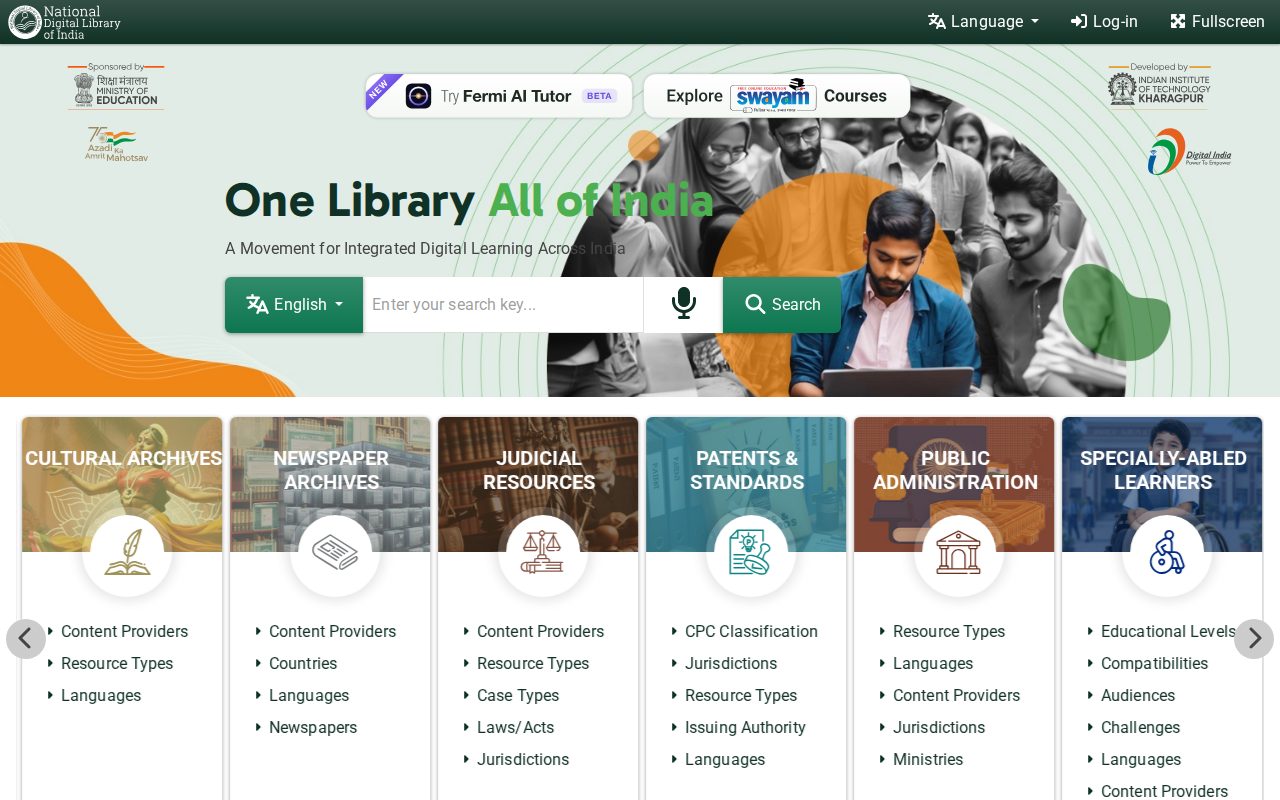This screenshot has height=800, width=1280.
Task: Open CPC Classification under Patents & Standards
Action: click(x=751, y=631)
